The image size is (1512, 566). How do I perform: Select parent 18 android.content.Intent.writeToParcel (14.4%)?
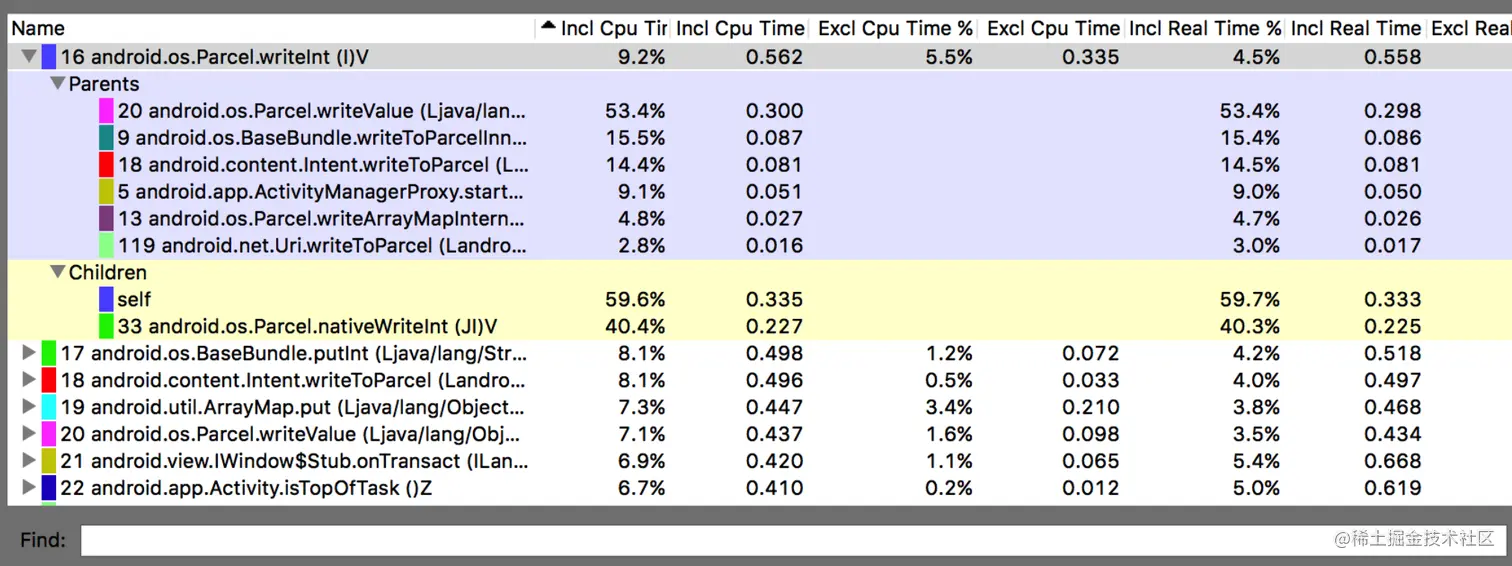tap(322, 165)
